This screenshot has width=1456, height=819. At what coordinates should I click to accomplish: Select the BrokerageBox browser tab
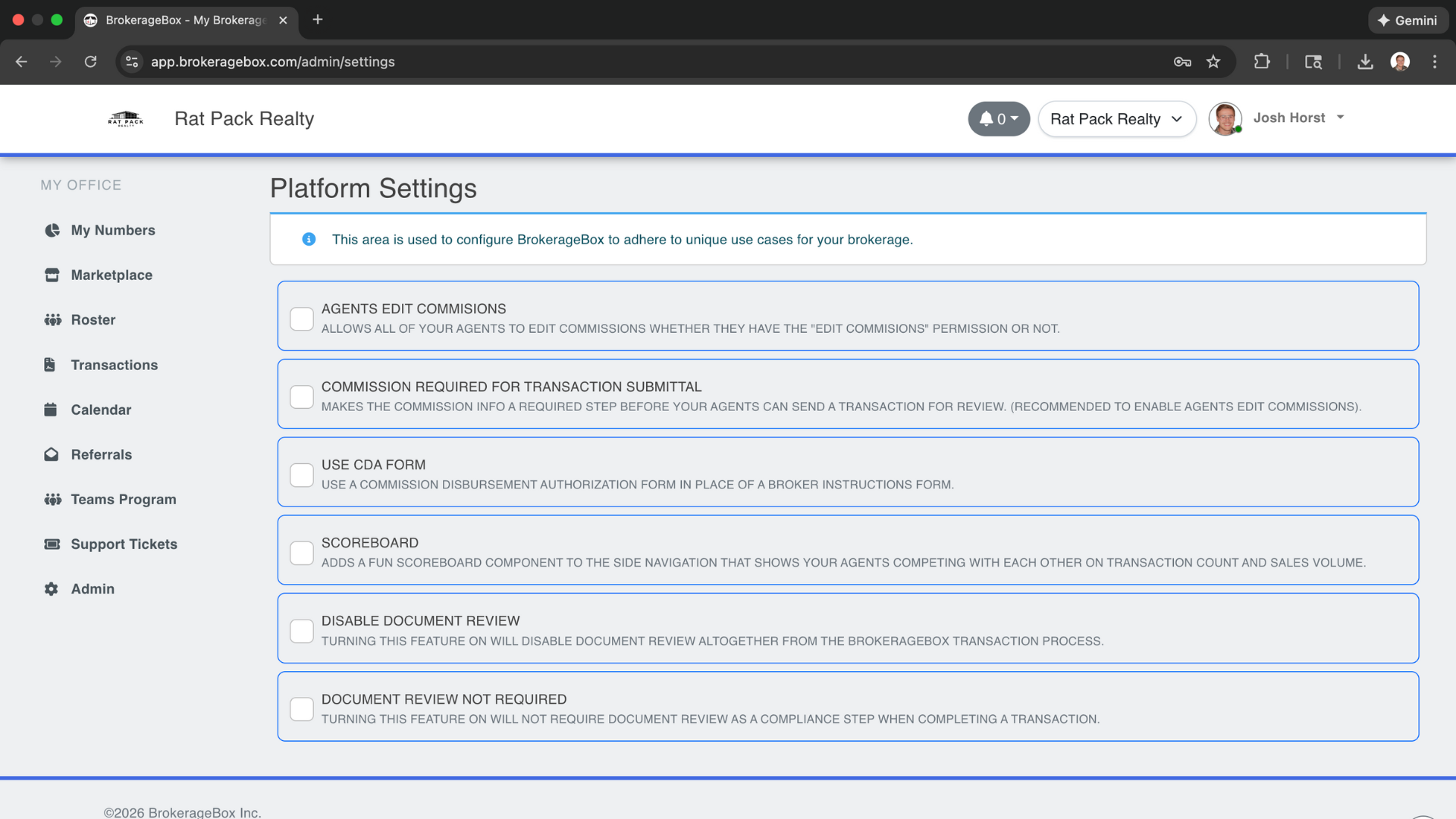(x=186, y=20)
